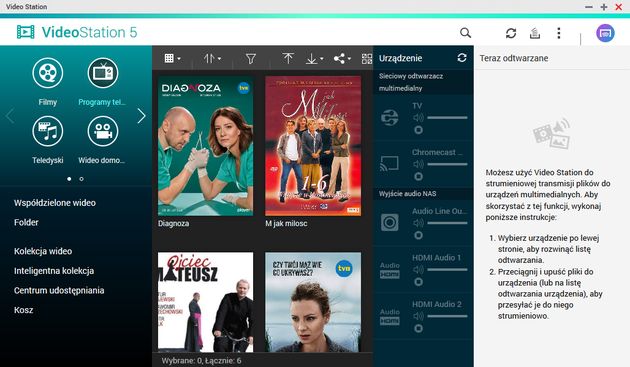Open Inteligentna kolekcja in the sidebar
This screenshot has width=630, height=367.
point(54,271)
